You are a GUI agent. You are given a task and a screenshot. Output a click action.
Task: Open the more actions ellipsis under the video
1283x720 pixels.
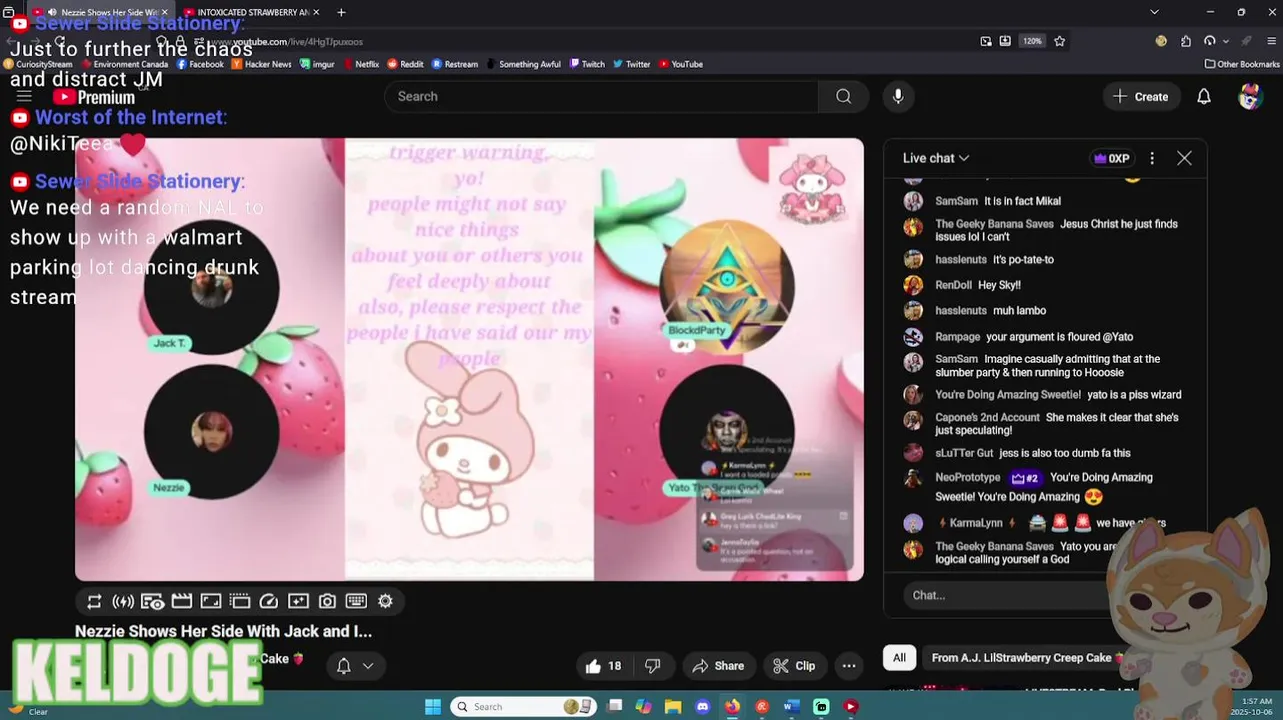[x=849, y=666]
